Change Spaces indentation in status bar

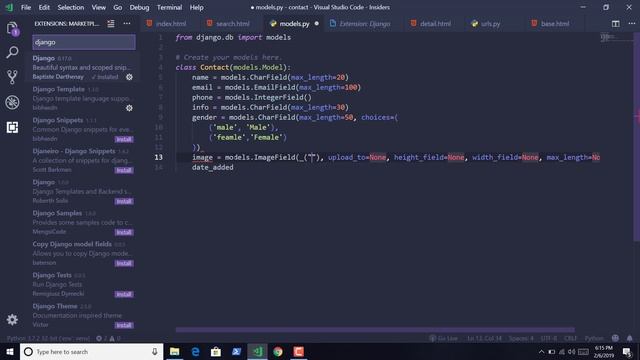point(521,338)
